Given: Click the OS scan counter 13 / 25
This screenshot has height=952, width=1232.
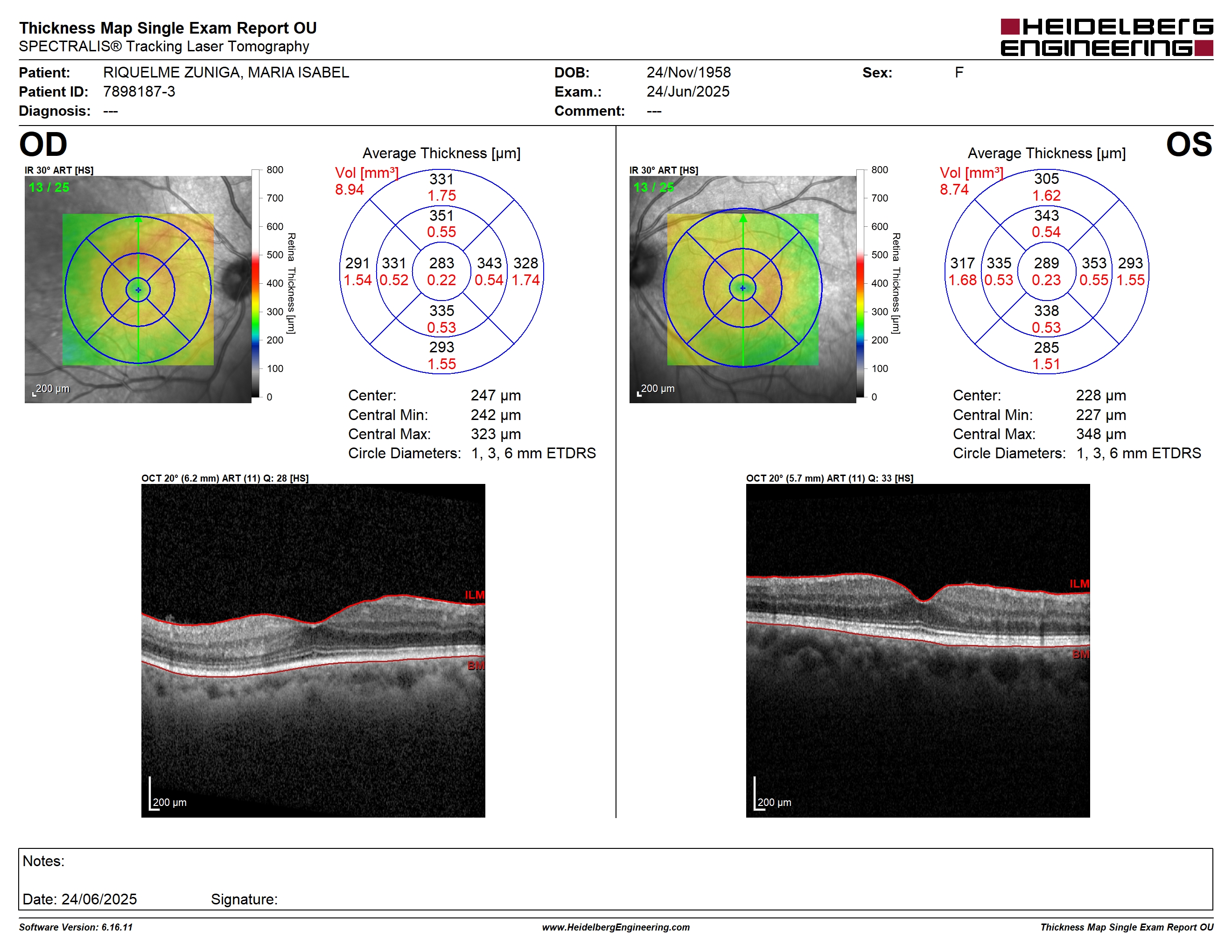Looking at the screenshot, I should 654,187.
